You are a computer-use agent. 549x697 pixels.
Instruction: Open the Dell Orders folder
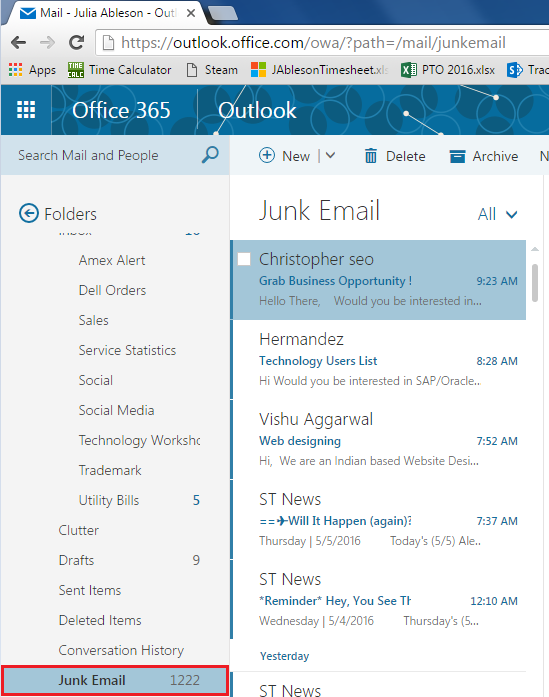click(112, 290)
